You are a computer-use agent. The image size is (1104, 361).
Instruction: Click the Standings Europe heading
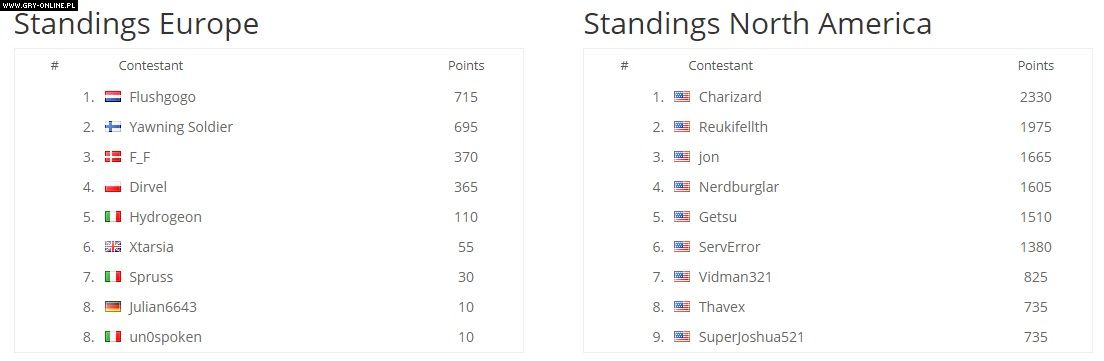(x=137, y=24)
